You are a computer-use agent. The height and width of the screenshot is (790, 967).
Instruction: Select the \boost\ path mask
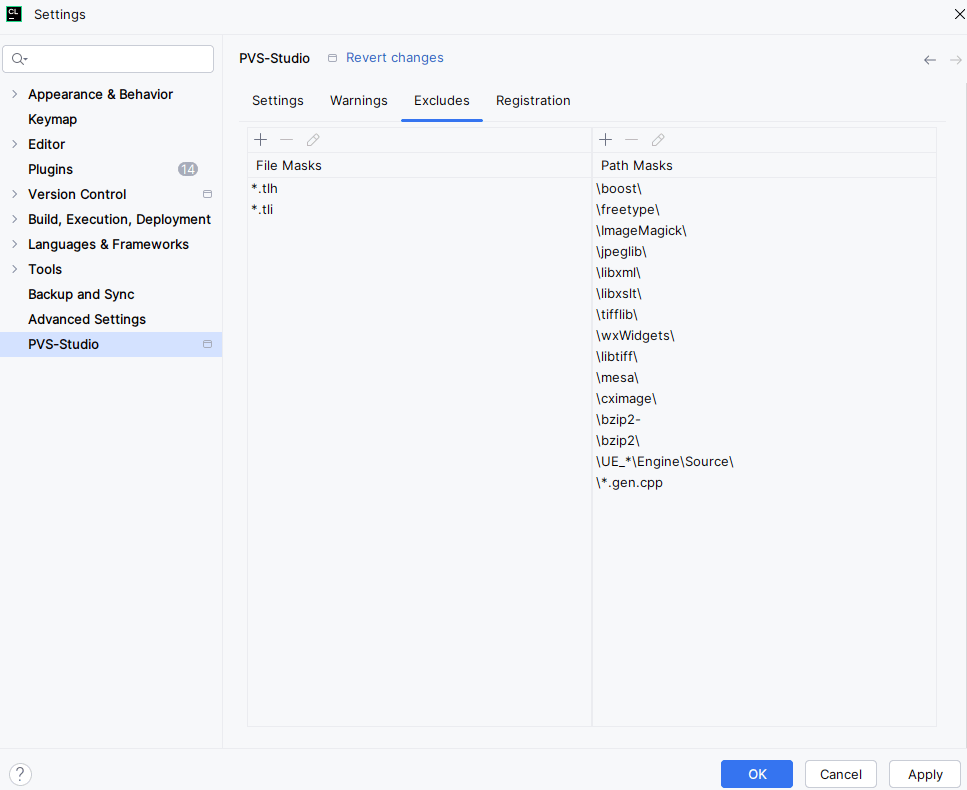pyautogui.click(x=618, y=188)
